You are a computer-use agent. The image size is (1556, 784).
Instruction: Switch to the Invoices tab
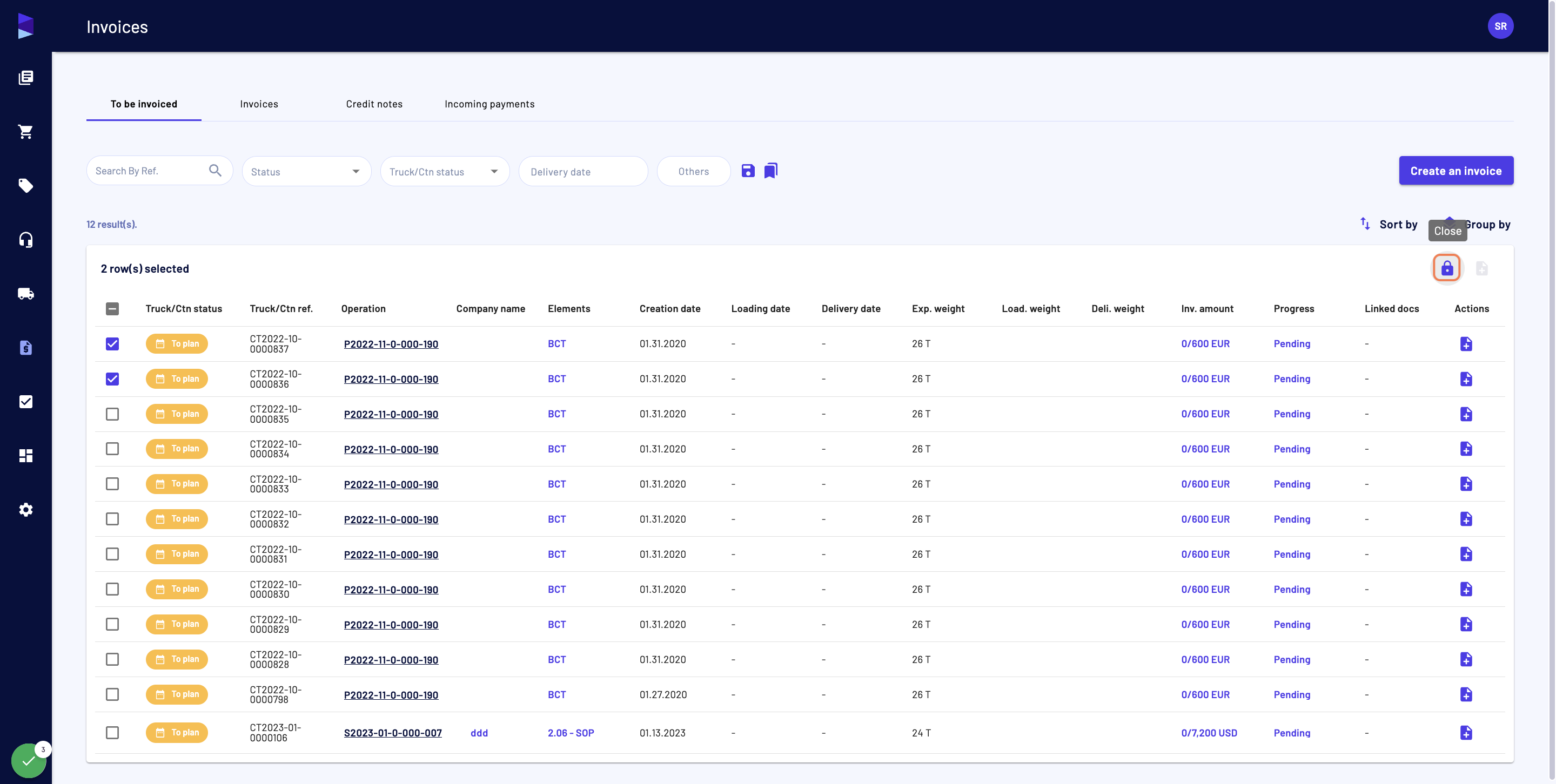click(259, 104)
